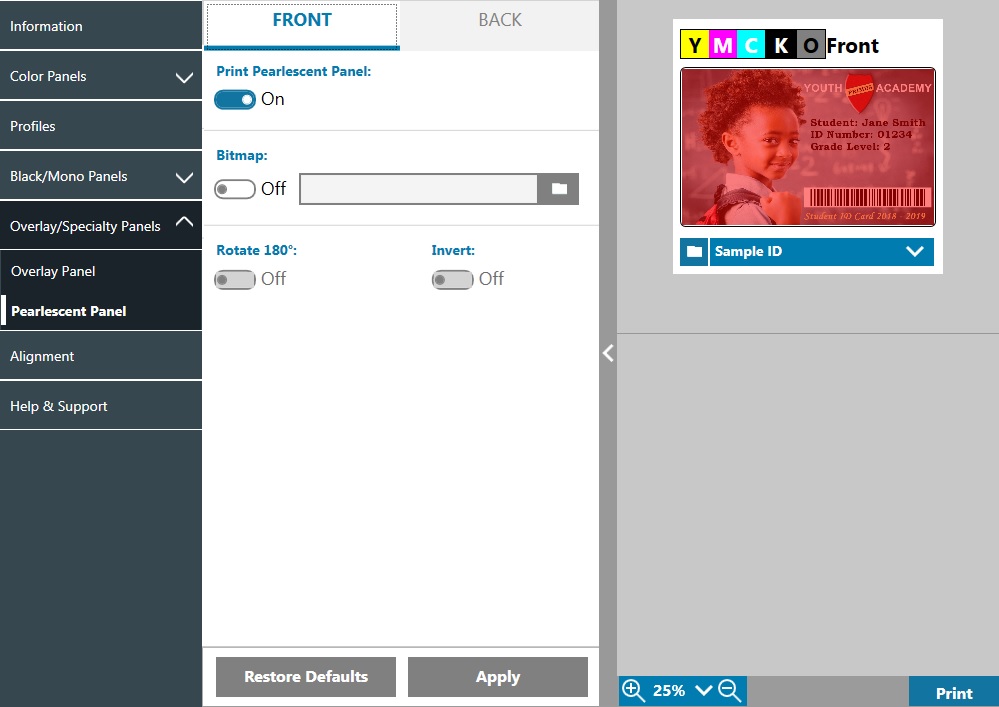Open folder icon beside Sample ID

click(694, 252)
